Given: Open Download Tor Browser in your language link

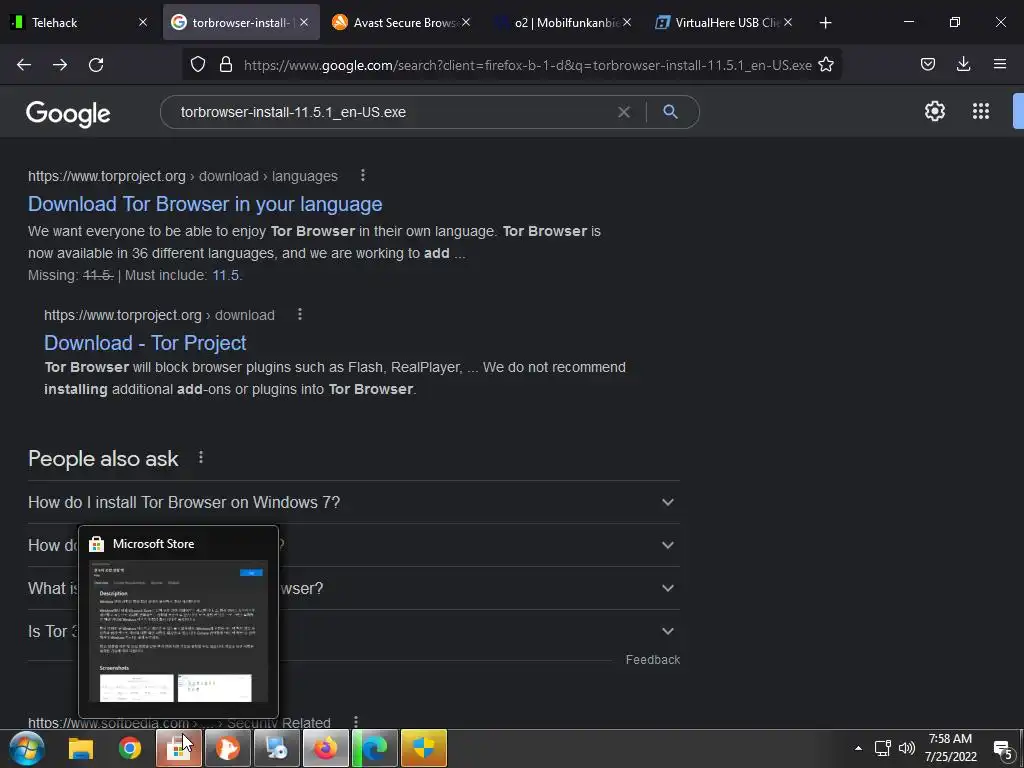Looking at the screenshot, I should click(205, 204).
